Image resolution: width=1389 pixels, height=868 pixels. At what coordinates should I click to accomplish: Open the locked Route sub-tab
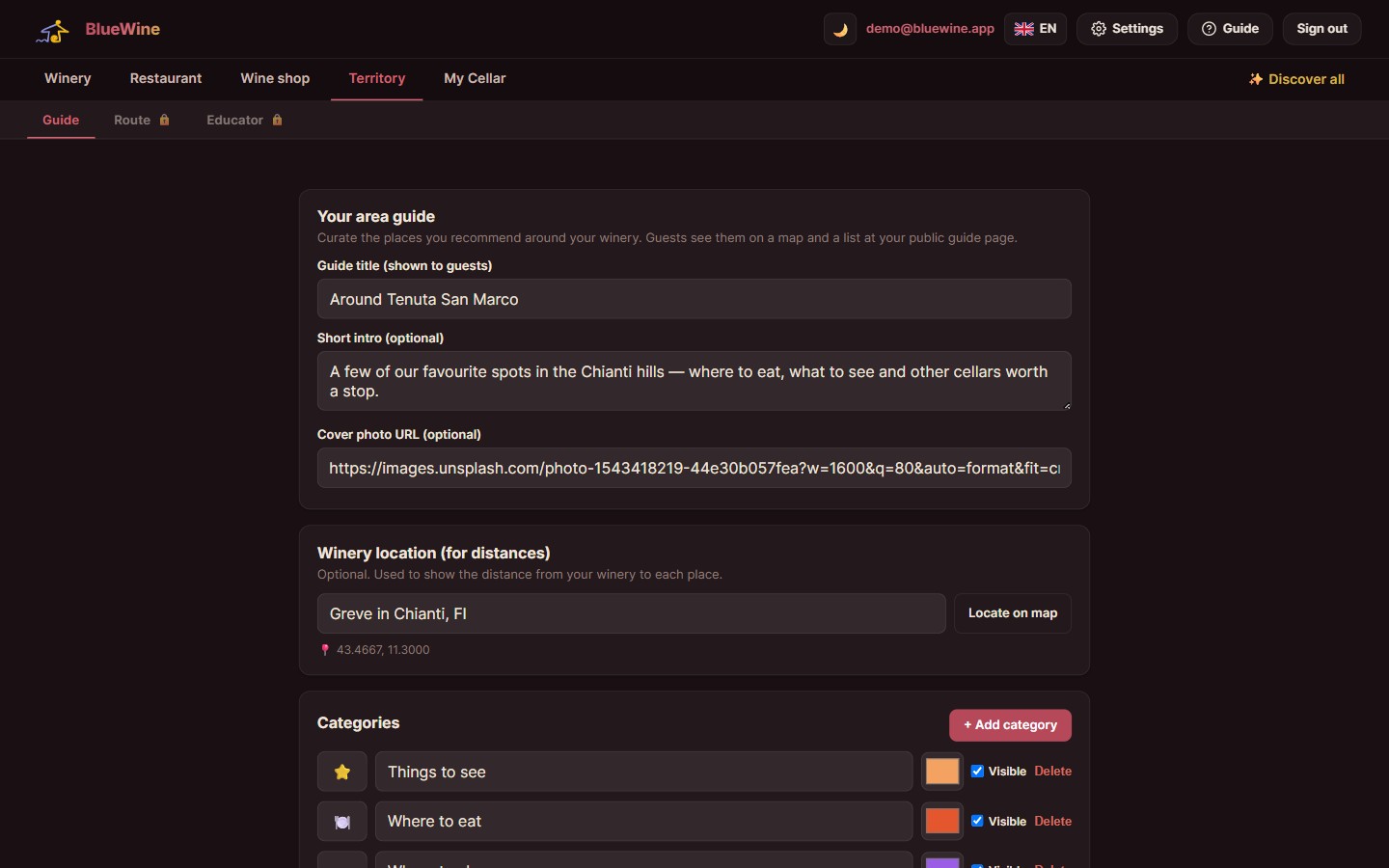142,120
